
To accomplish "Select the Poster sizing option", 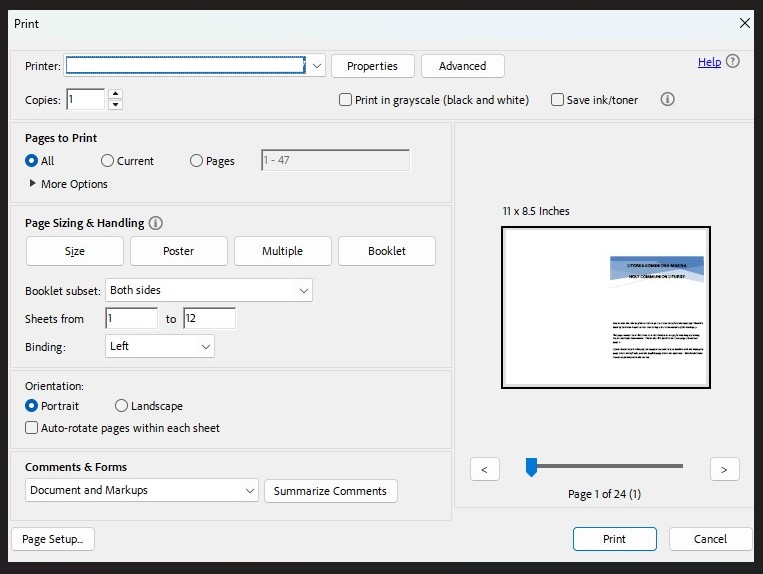I will [x=179, y=251].
